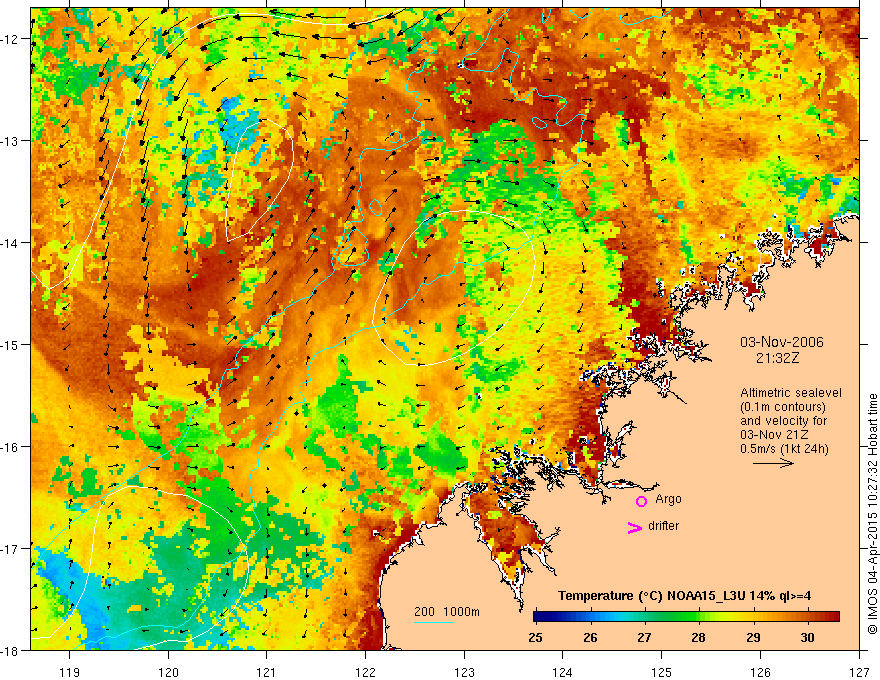The image size is (880, 680).
Task: Click the longitude axis label 122
Action: click(x=365, y=672)
